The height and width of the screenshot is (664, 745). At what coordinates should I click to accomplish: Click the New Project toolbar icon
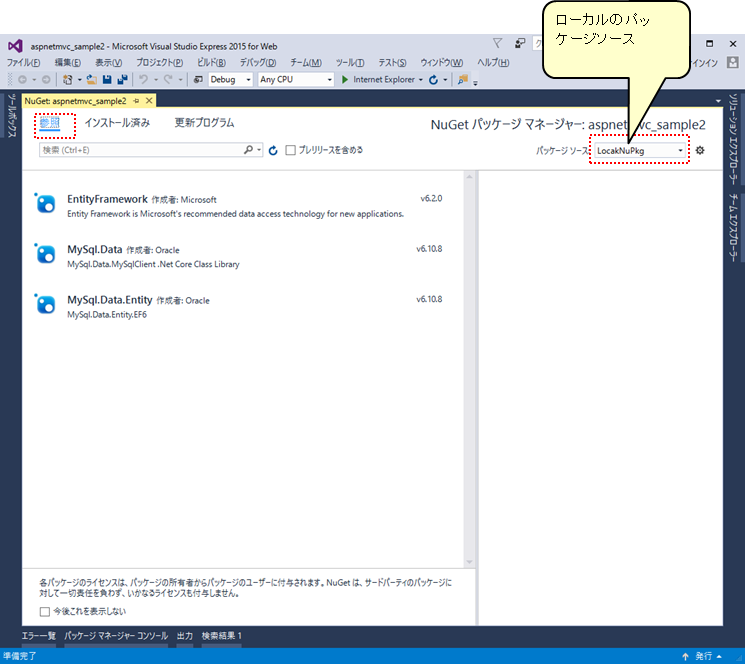68,80
